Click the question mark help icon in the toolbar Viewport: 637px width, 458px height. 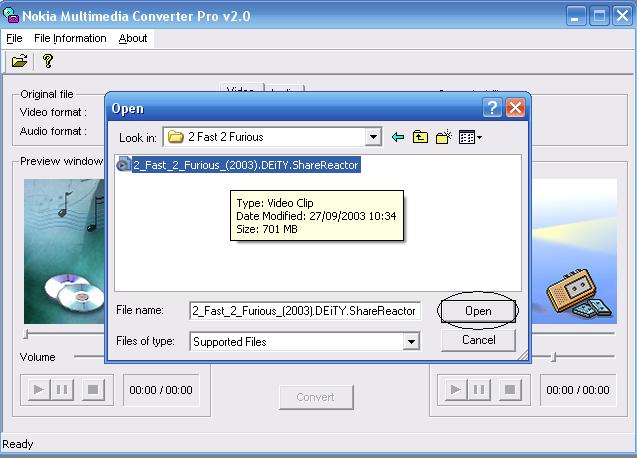click(47, 62)
